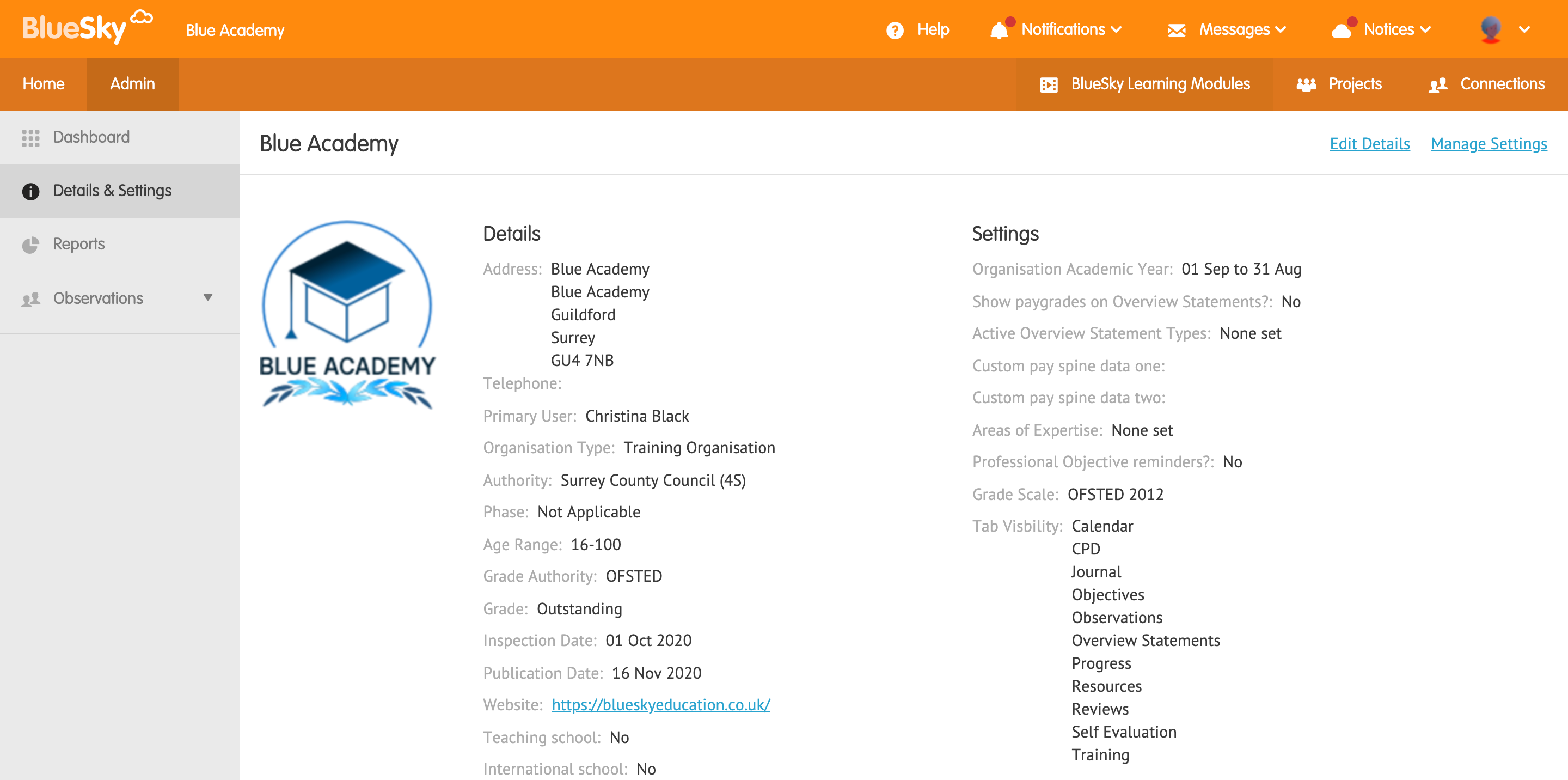The width and height of the screenshot is (1568, 780).
Task: Click Surrey in the address
Action: tap(573, 339)
